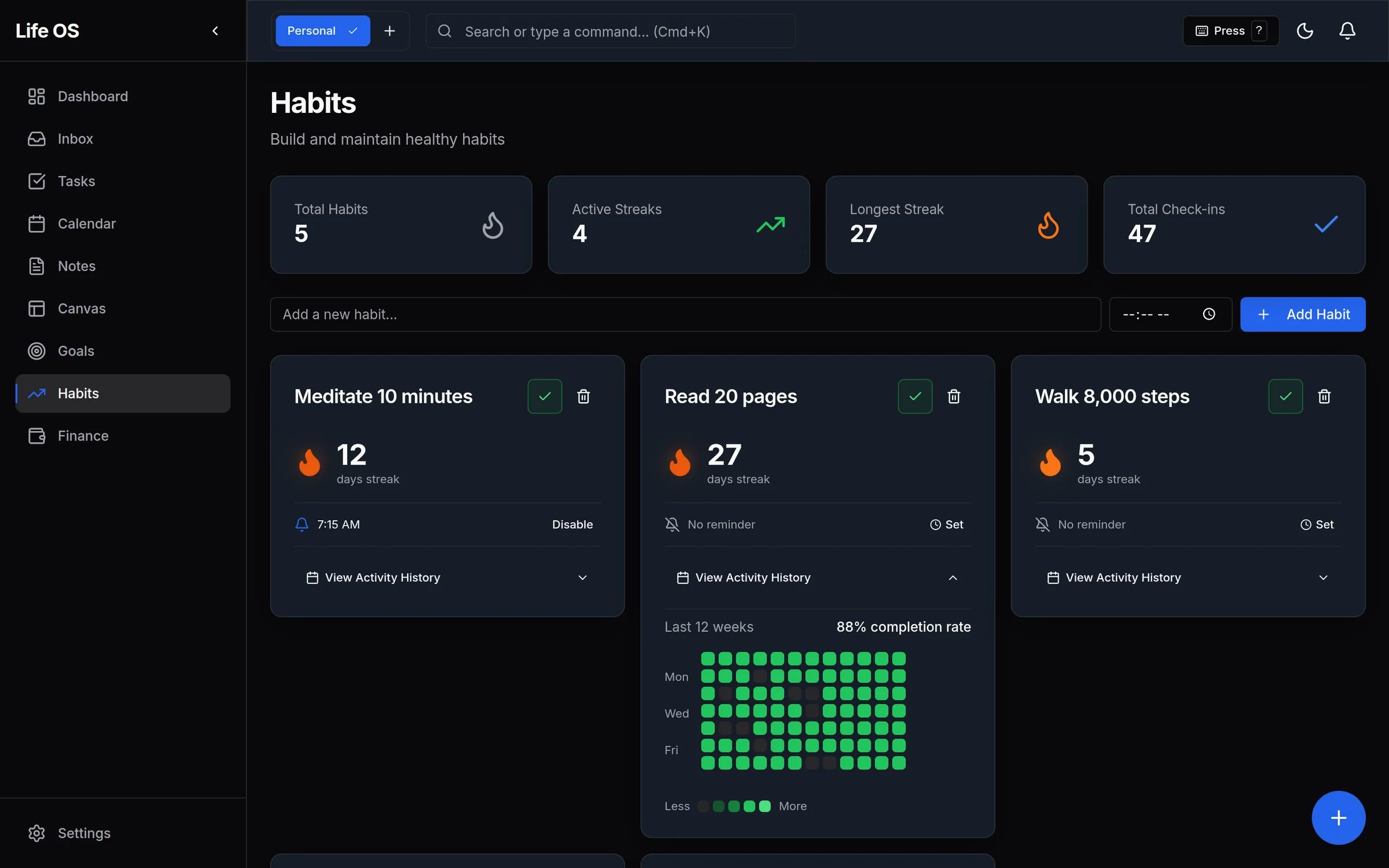Screen dimensions: 1389x868
Task: Focus the Add a new habit field
Action: coord(685,314)
